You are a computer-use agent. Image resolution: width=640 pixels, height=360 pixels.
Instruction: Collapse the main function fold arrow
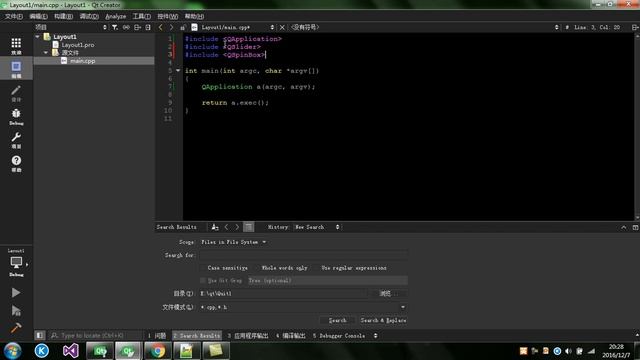178,71
